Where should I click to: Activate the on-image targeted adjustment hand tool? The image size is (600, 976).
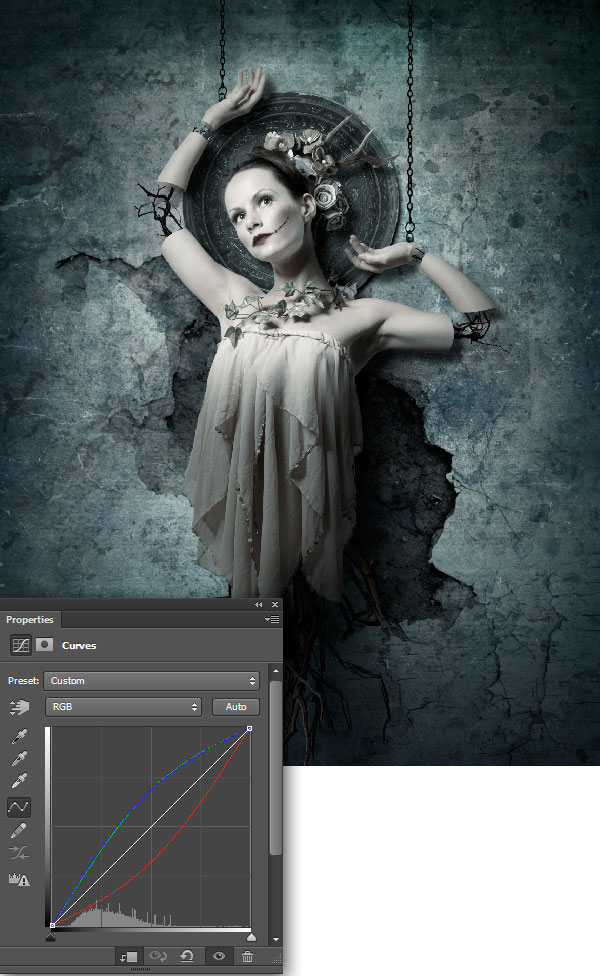[19, 707]
